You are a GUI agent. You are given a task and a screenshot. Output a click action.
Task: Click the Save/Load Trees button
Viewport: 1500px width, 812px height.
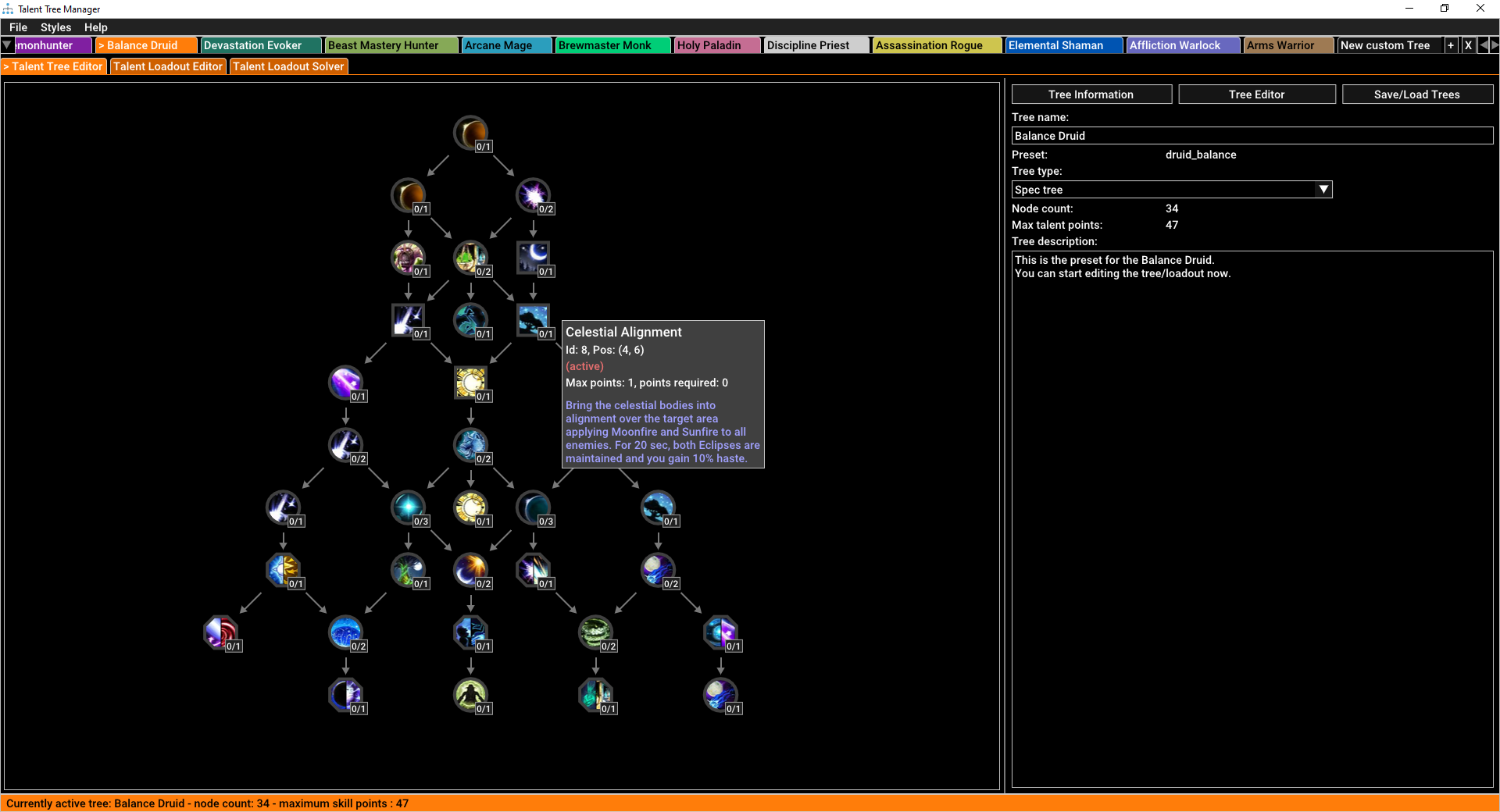pyautogui.click(x=1417, y=94)
